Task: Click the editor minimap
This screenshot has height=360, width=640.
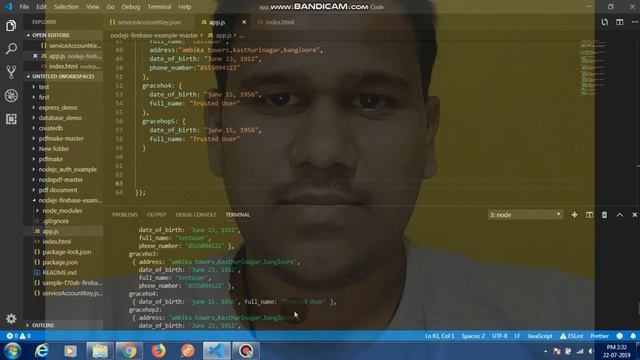Action: [x=592, y=67]
